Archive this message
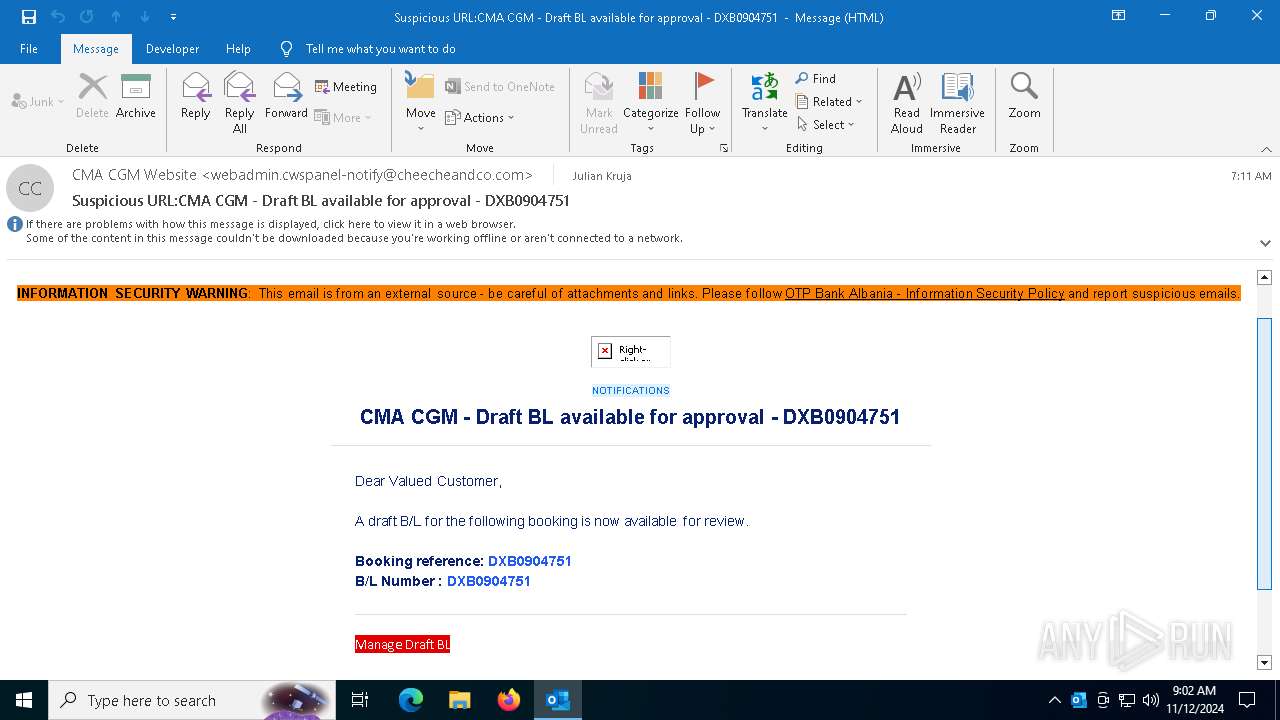This screenshot has width=1280, height=720. pyautogui.click(x=136, y=96)
